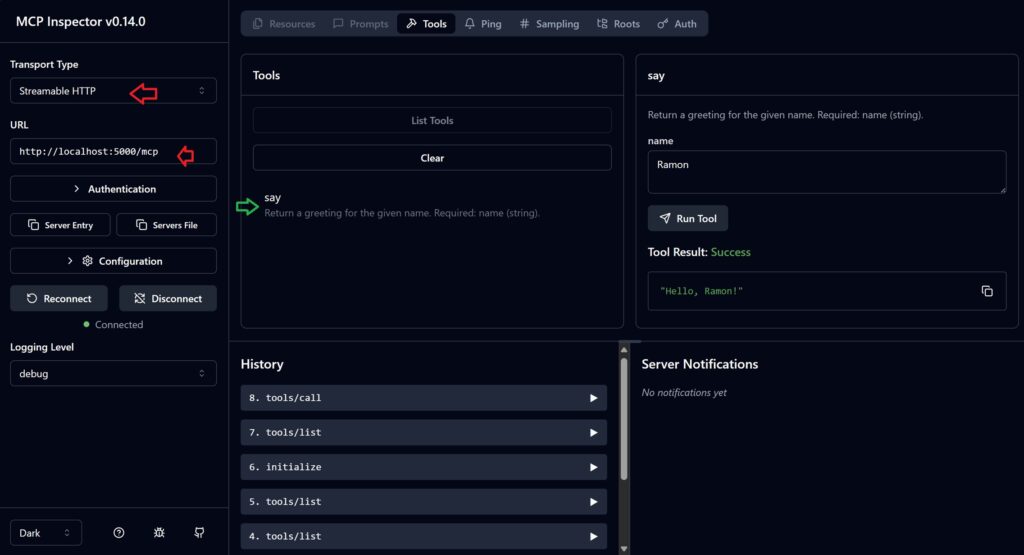Click the "No notifications yet" text
1024x555 pixels.
pos(684,392)
